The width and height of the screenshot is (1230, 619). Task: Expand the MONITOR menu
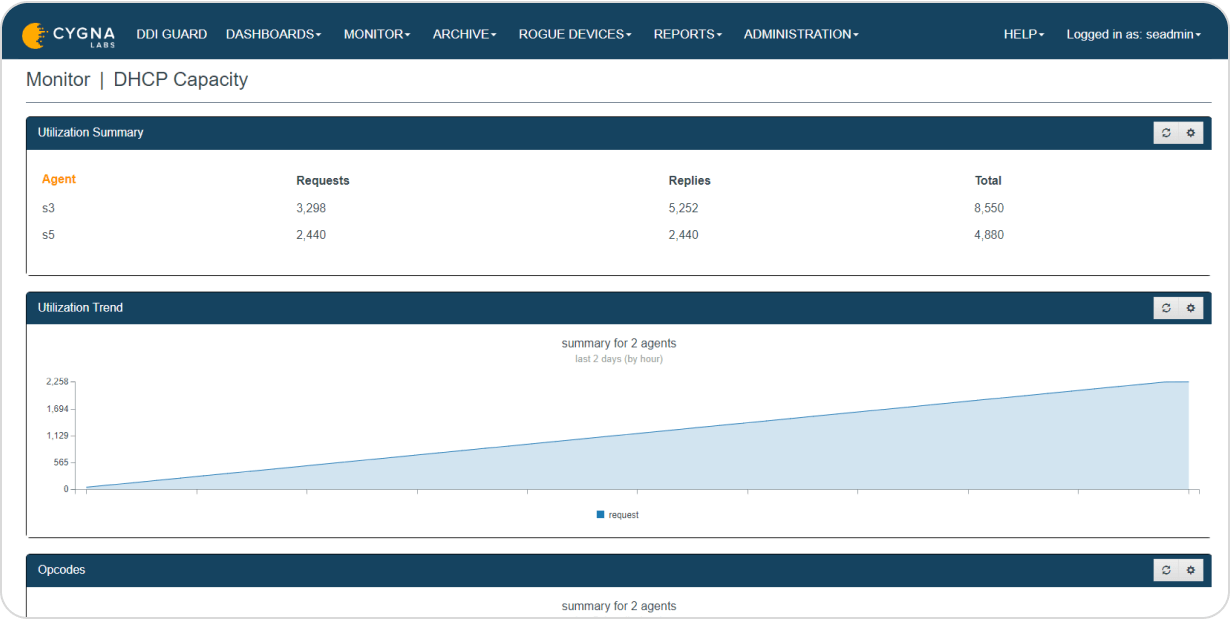point(376,33)
